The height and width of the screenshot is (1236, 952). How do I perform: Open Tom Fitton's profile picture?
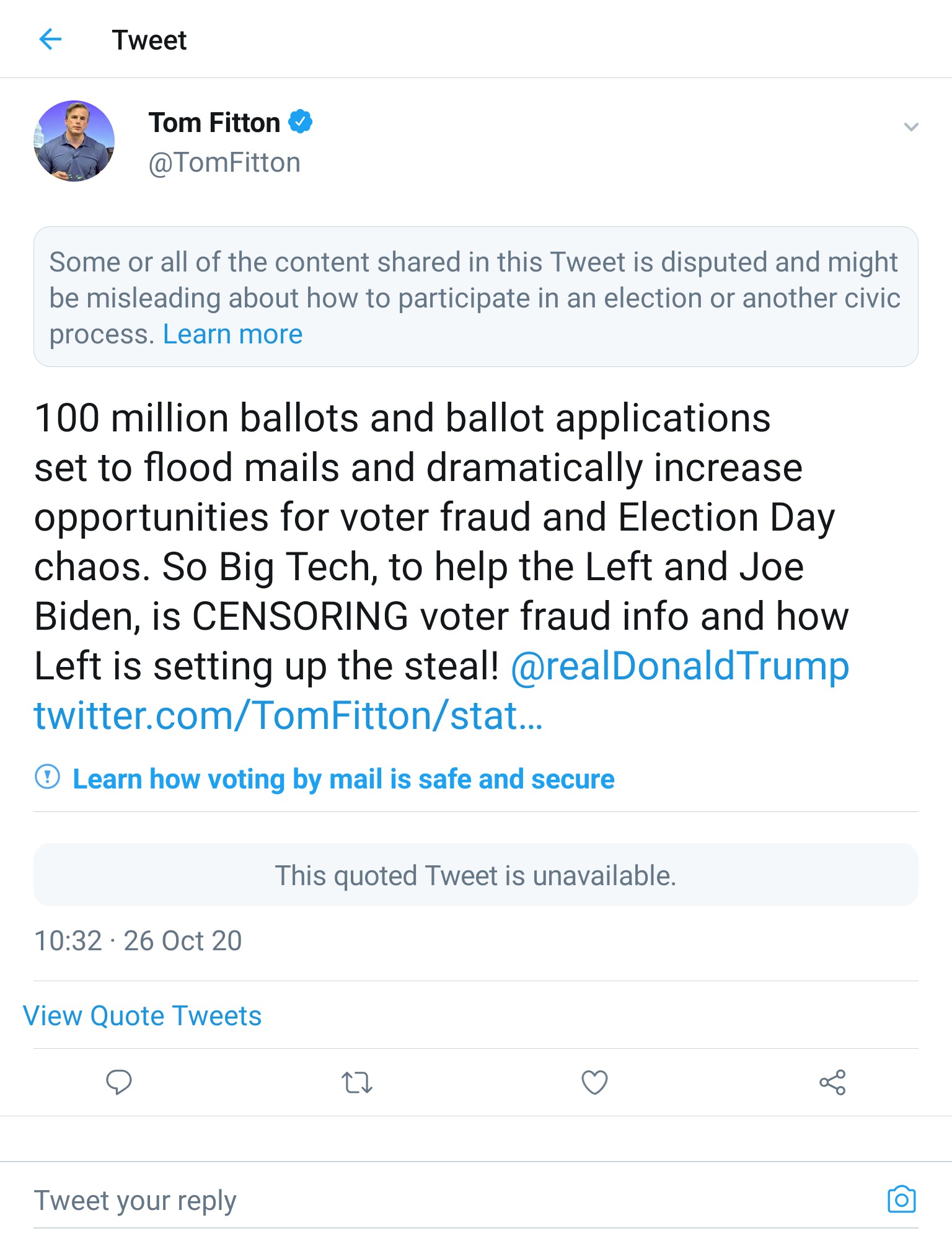point(74,141)
